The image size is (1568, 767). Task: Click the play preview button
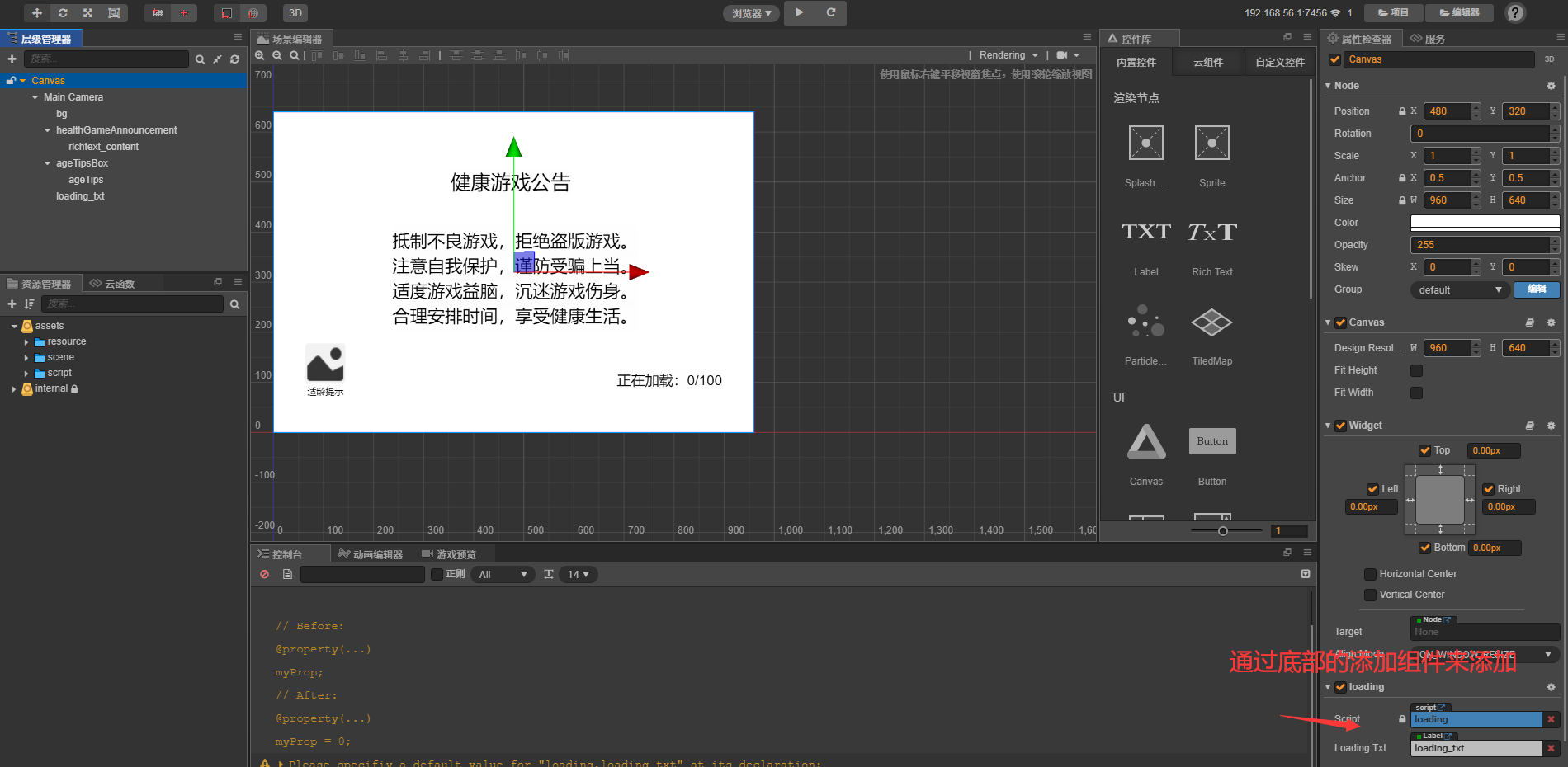tap(800, 13)
